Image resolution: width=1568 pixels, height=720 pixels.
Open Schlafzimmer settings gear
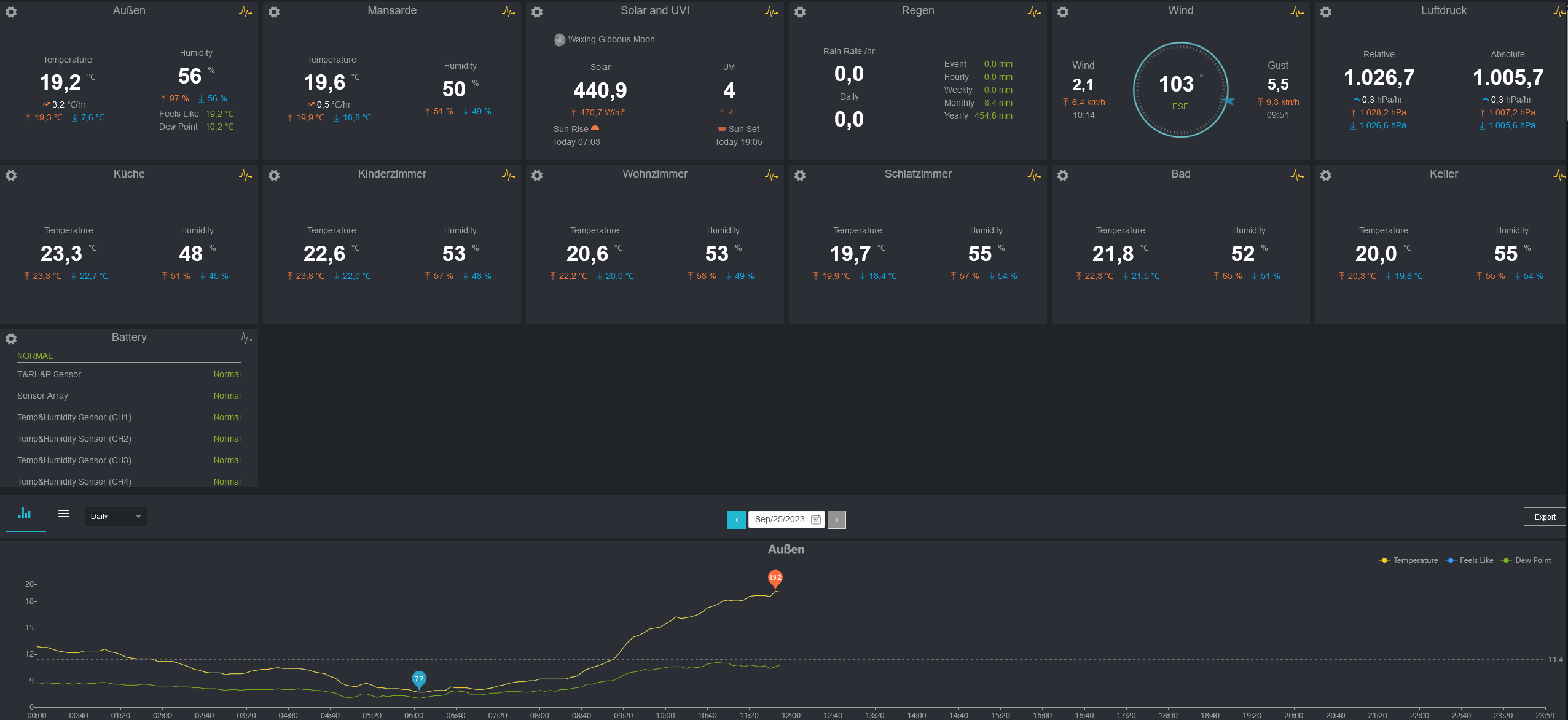(800, 176)
